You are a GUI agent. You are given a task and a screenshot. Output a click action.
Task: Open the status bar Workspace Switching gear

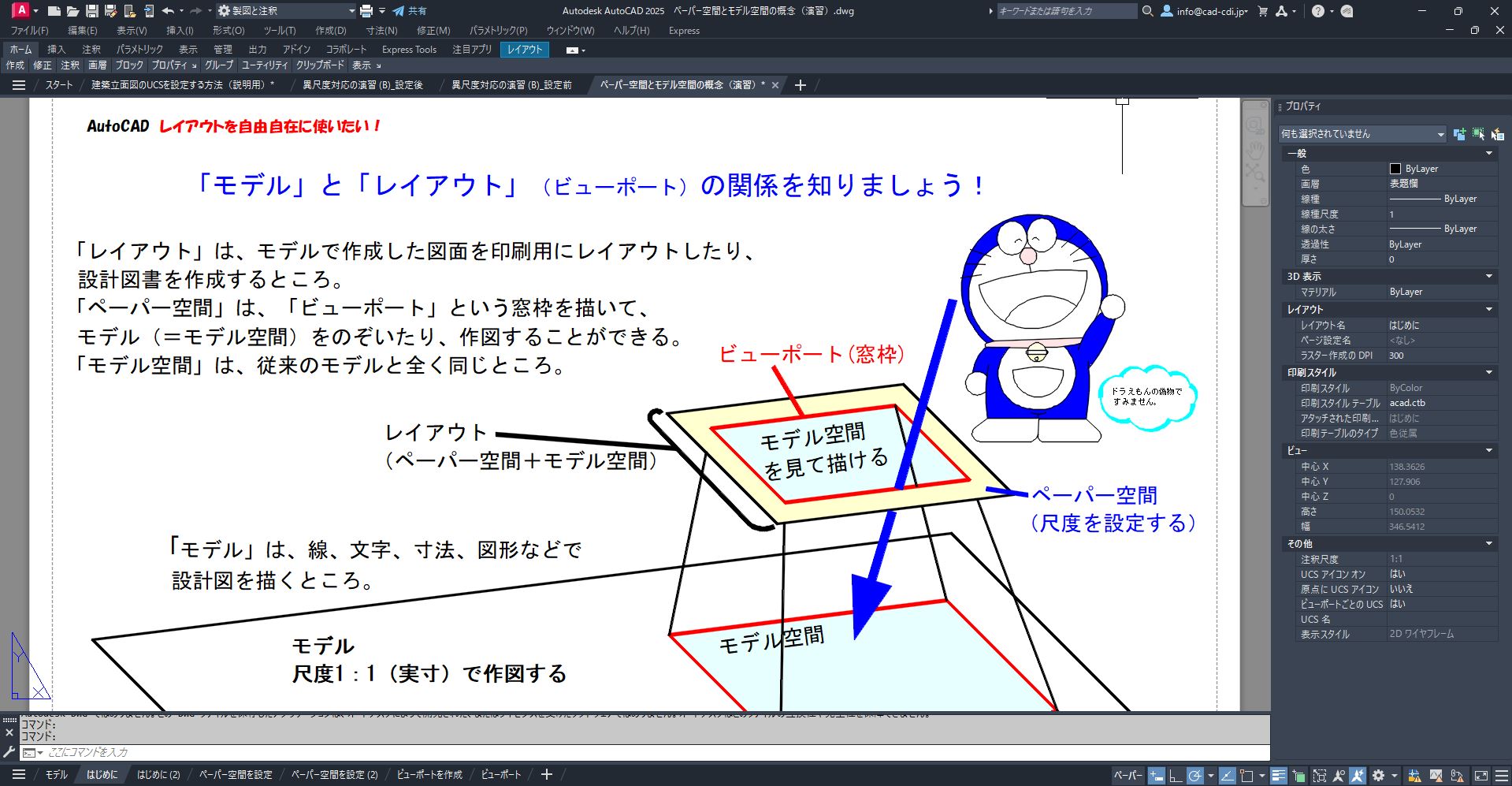(1378, 776)
